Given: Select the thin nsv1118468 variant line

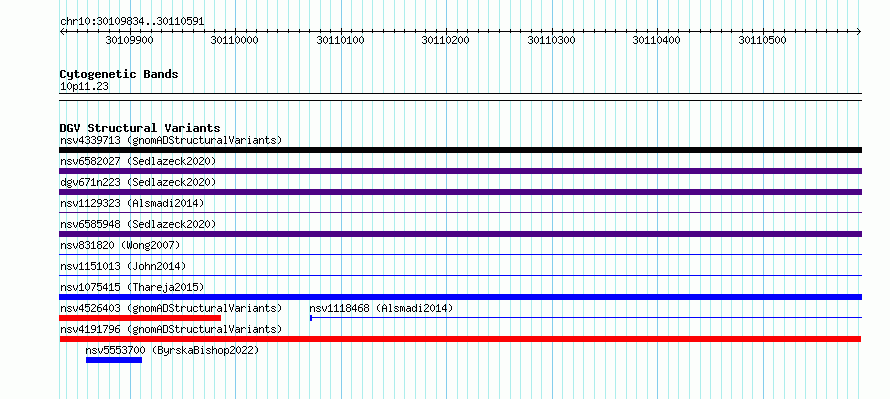Looking at the screenshot, I should pyautogui.click(x=586, y=318).
